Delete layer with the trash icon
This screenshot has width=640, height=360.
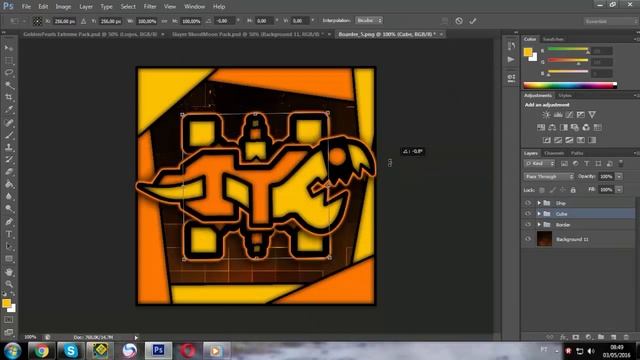click(x=626, y=337)
